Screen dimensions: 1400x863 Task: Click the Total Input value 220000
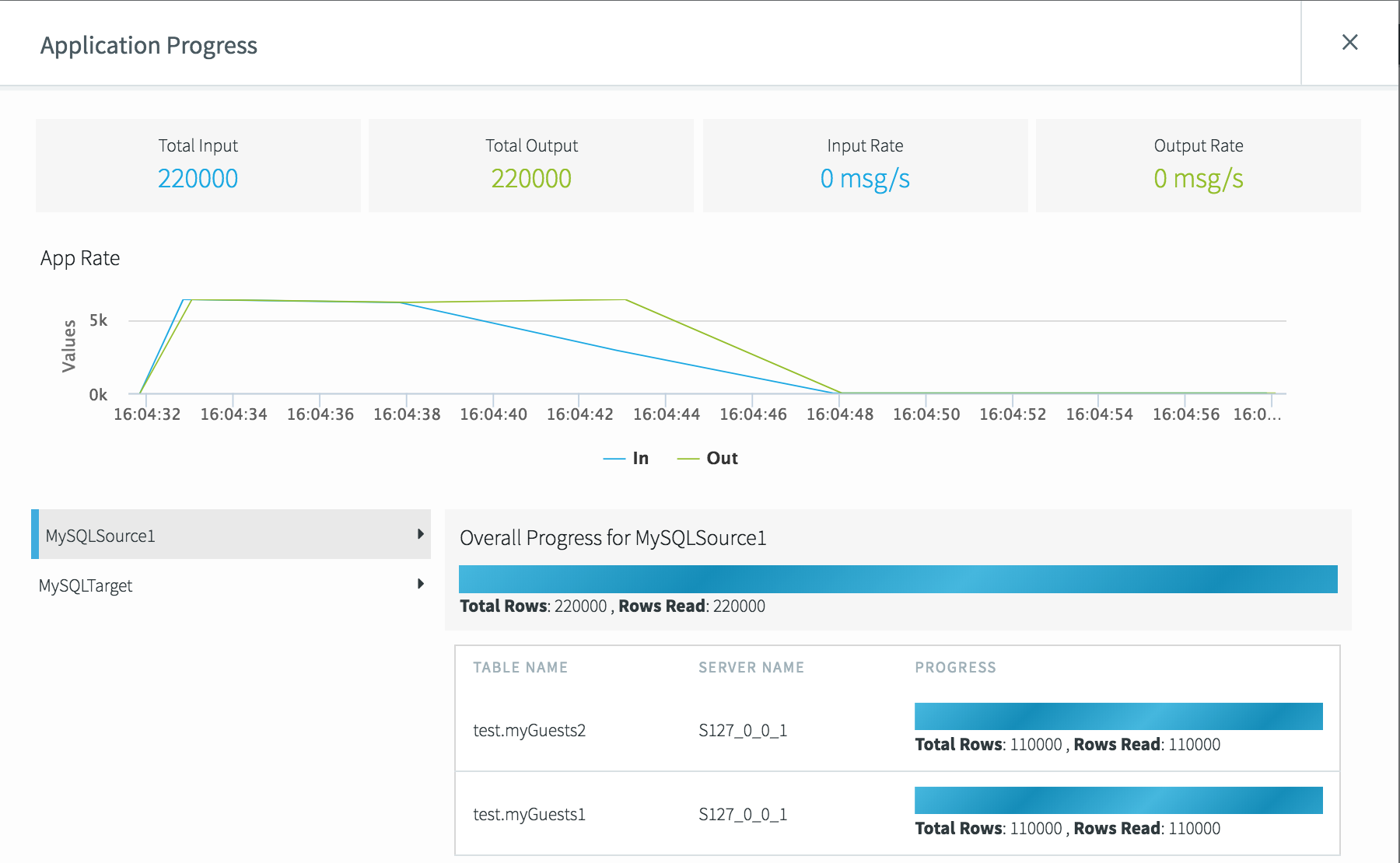click(x=198, y=178)
